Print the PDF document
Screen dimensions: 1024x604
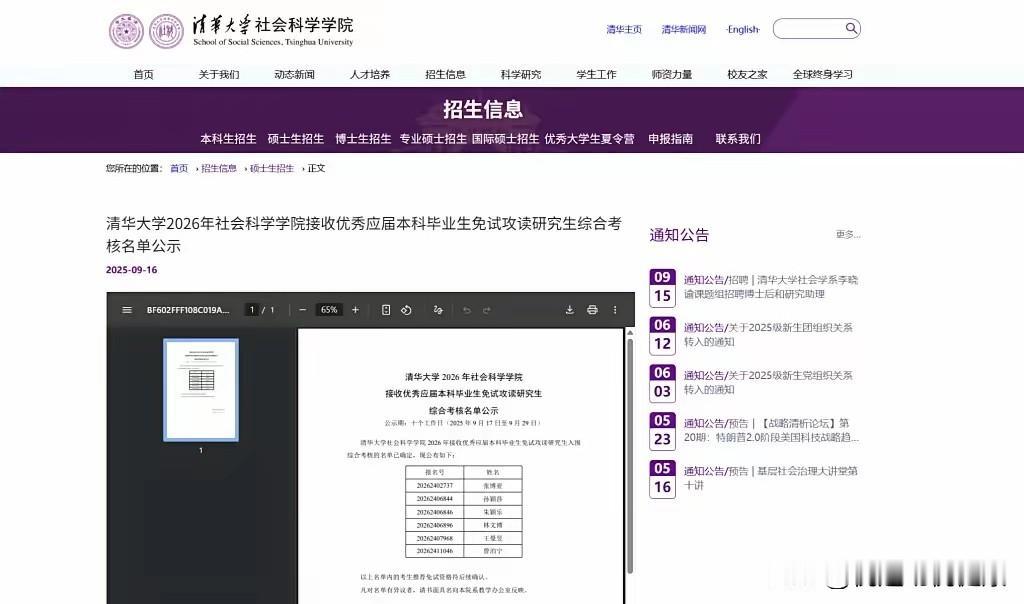click(592, 310)
